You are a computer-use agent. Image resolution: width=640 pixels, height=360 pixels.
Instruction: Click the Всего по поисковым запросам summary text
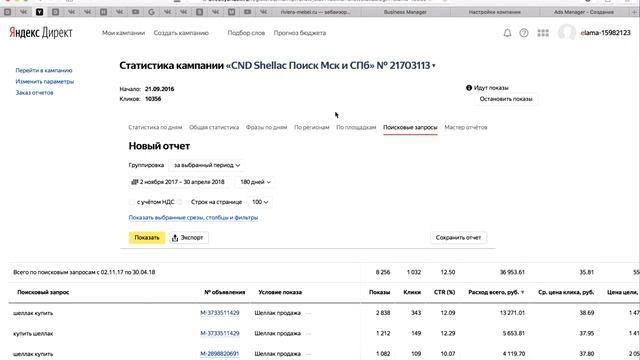[x=84, y=272]
